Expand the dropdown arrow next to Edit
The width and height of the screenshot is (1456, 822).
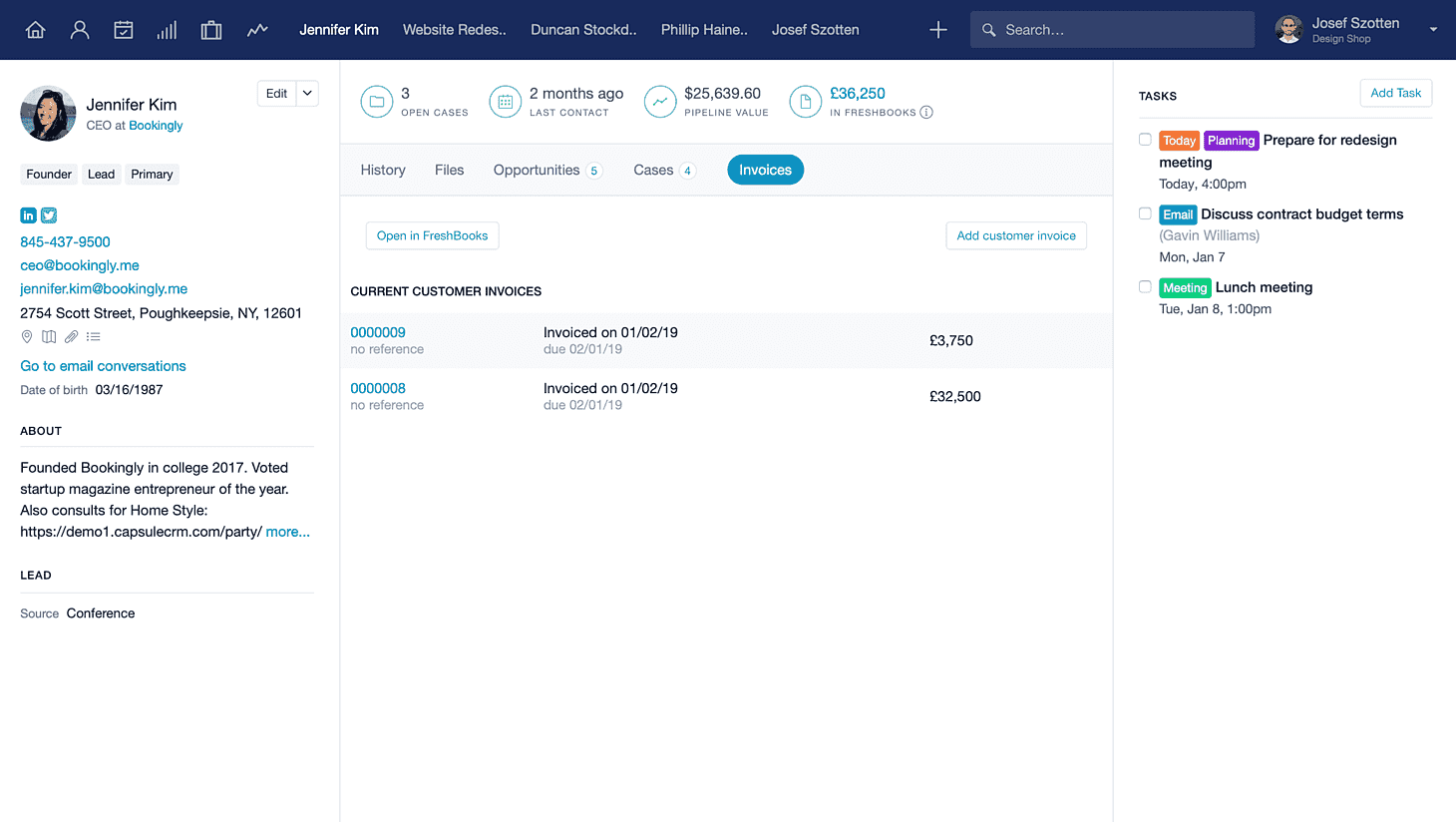[308, 94]
